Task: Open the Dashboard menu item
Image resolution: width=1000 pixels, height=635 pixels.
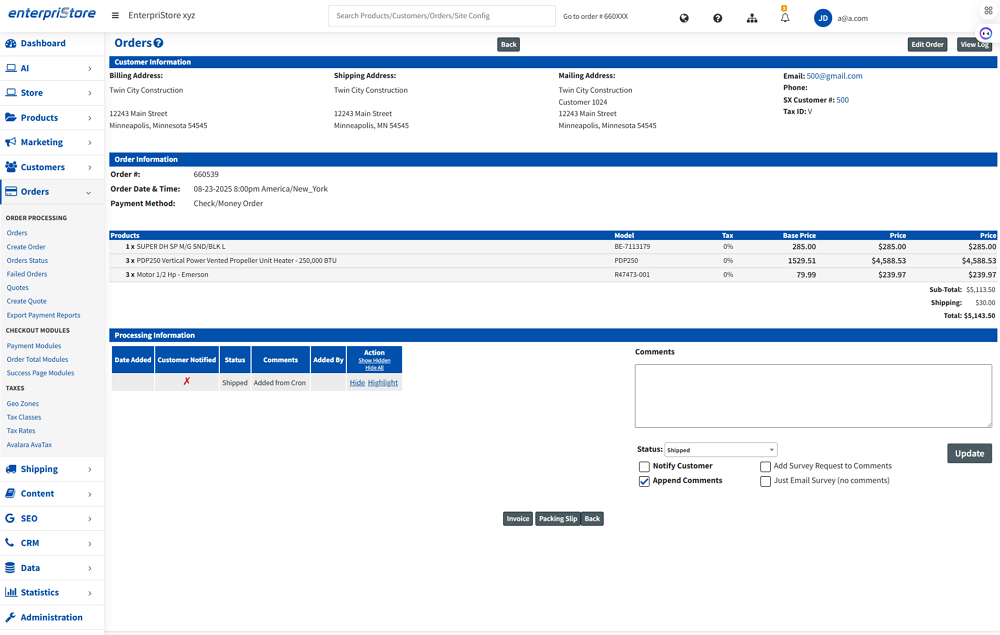Action: point(43,44)
